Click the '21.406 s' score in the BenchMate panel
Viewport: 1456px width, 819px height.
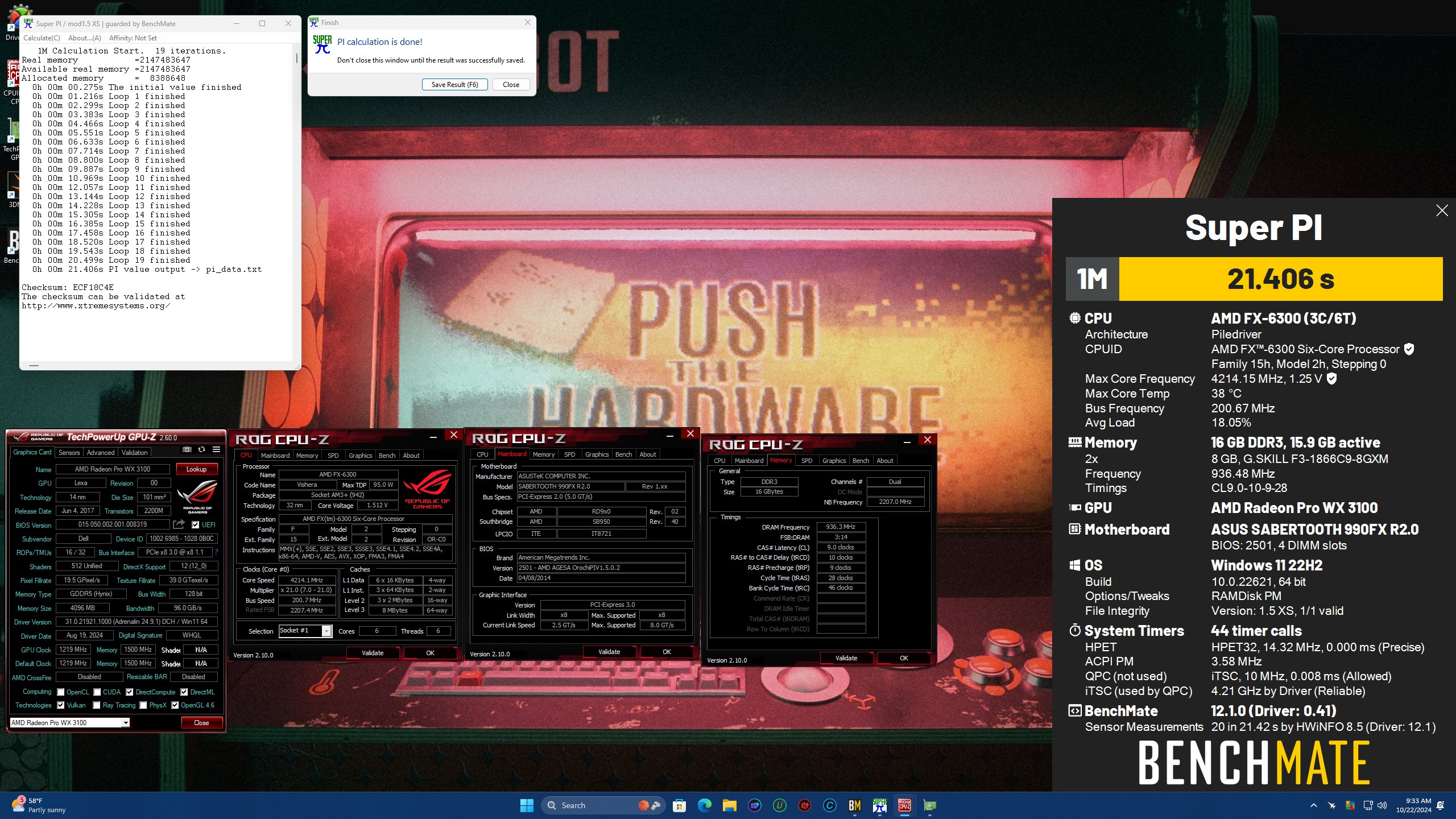coord(1281,279)
